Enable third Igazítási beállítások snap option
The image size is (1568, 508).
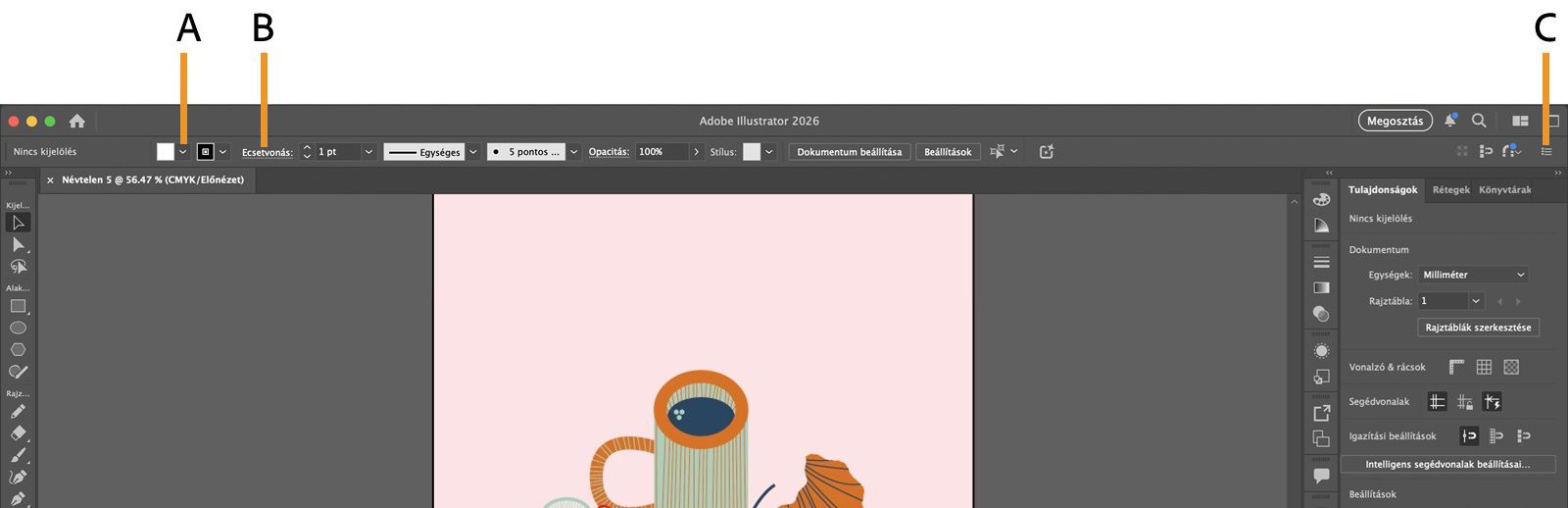tap(1523, 435)
